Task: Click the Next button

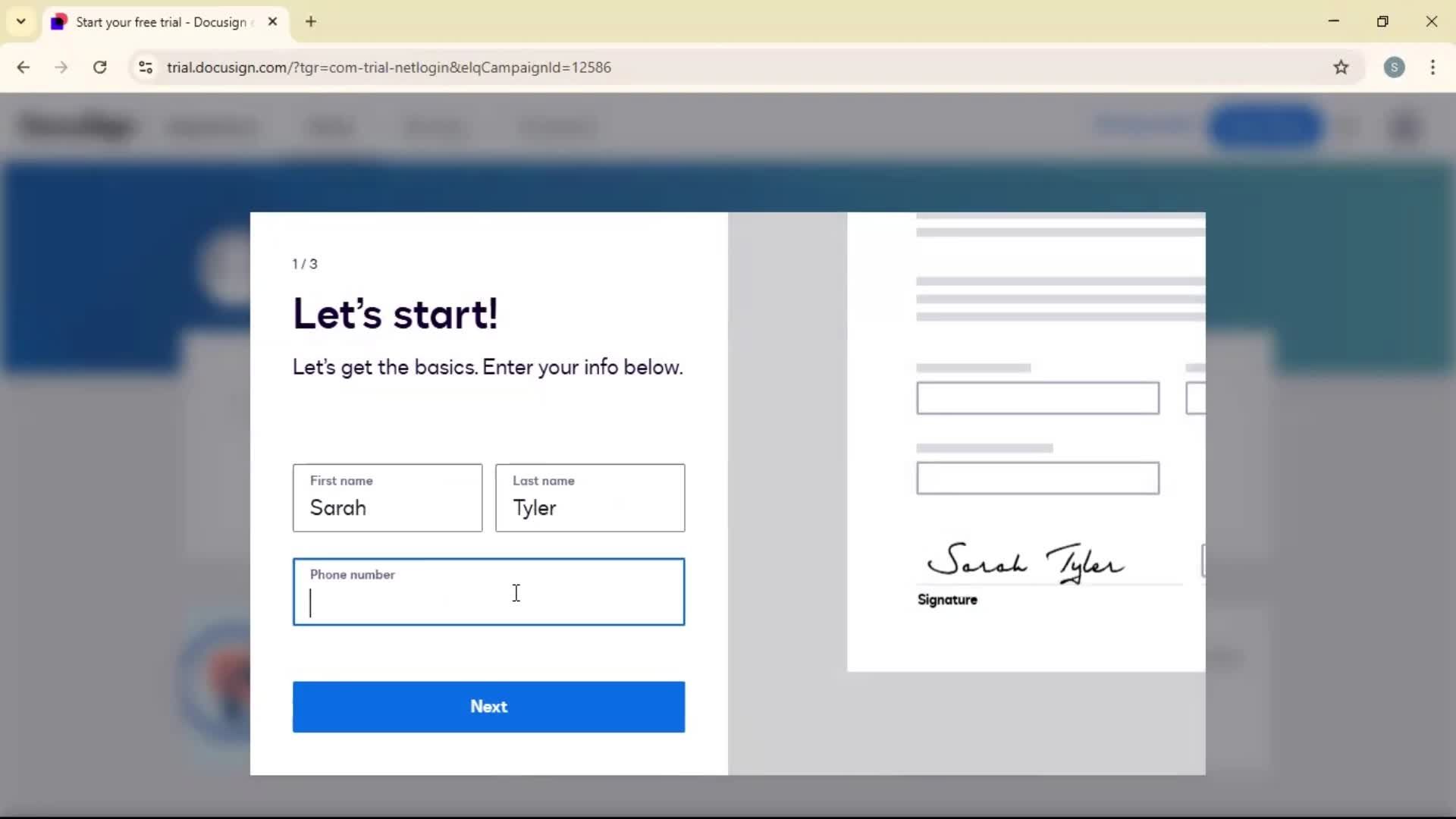Action: 489,707
